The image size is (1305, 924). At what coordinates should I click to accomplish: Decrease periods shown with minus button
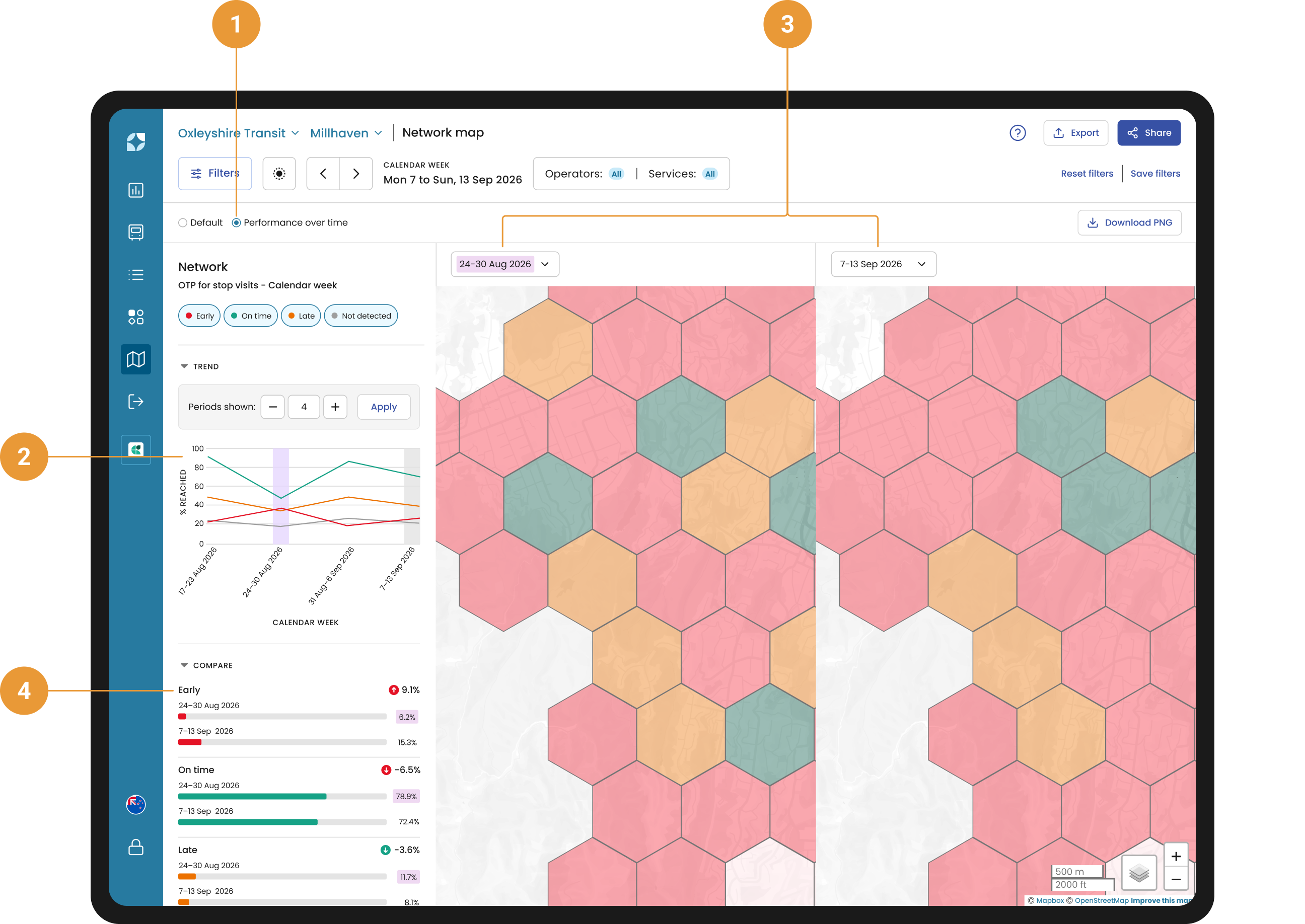(272, 407)
